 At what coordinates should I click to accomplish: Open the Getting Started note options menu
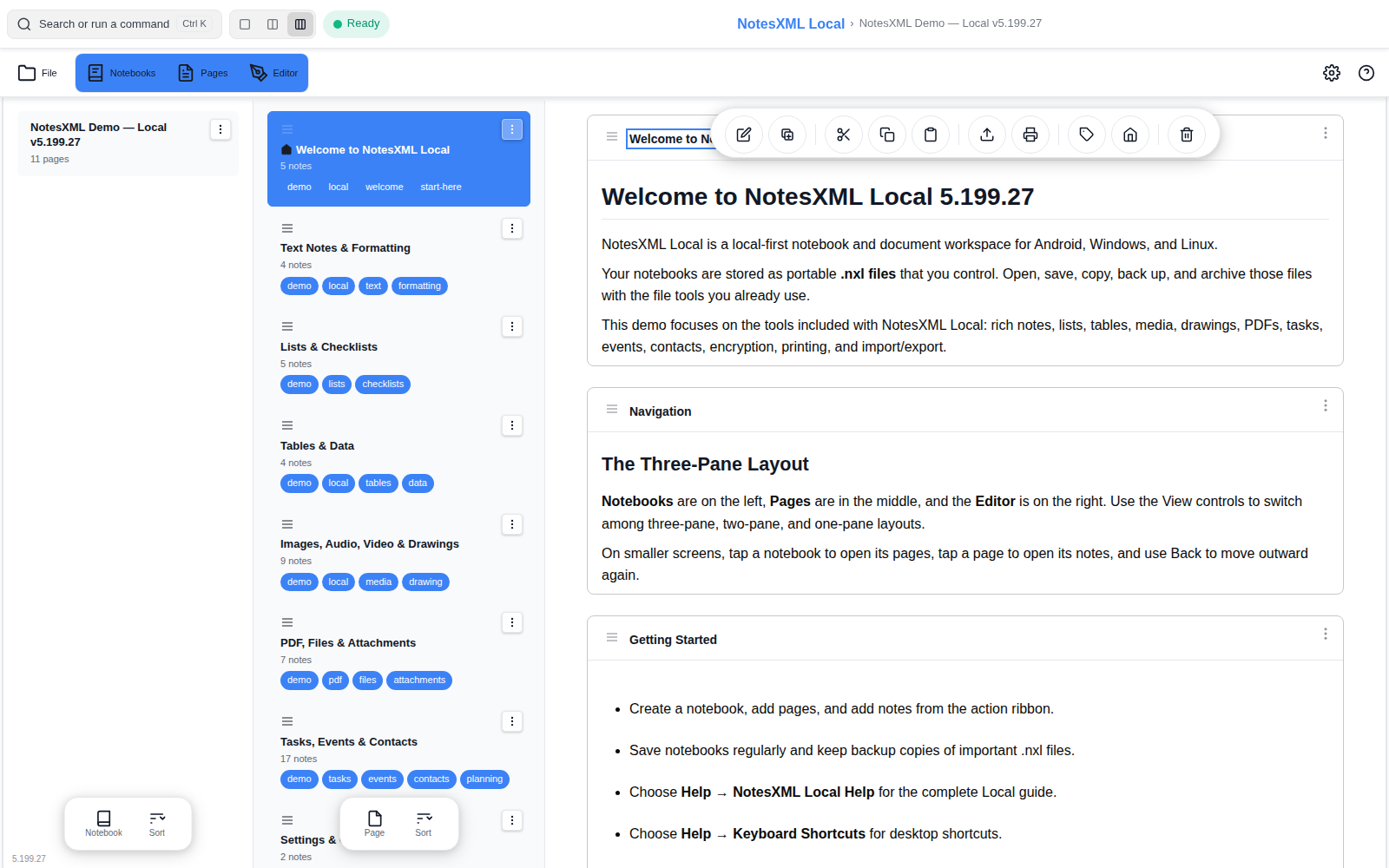(1326, 634)
